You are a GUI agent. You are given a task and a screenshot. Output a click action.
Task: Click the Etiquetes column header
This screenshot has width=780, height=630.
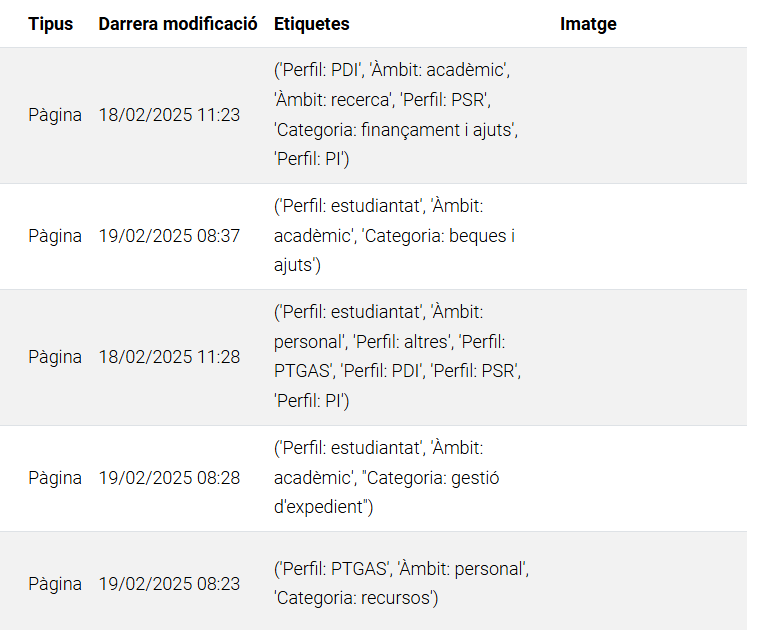point(312,24)
